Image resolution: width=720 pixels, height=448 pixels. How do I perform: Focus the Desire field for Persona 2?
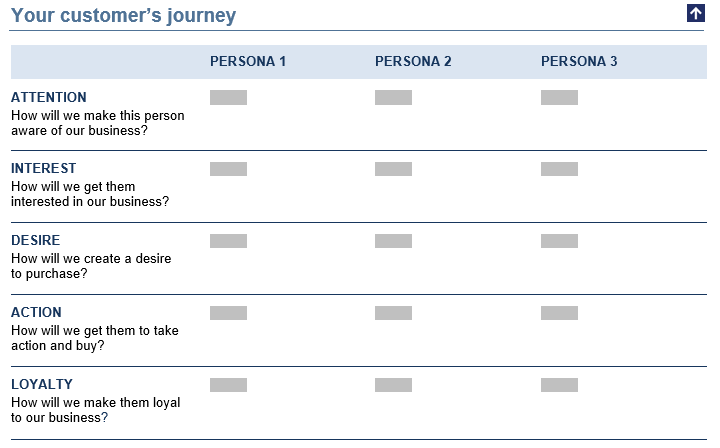[x=393, y=241]
